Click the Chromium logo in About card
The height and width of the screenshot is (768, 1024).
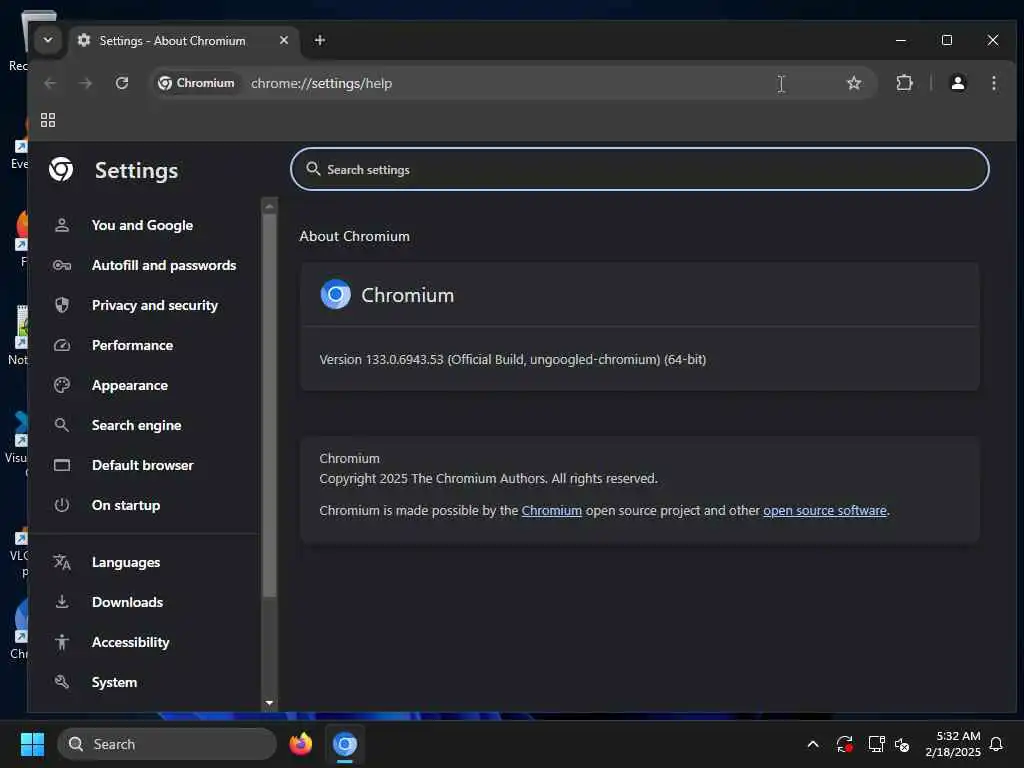coord(336,295)
